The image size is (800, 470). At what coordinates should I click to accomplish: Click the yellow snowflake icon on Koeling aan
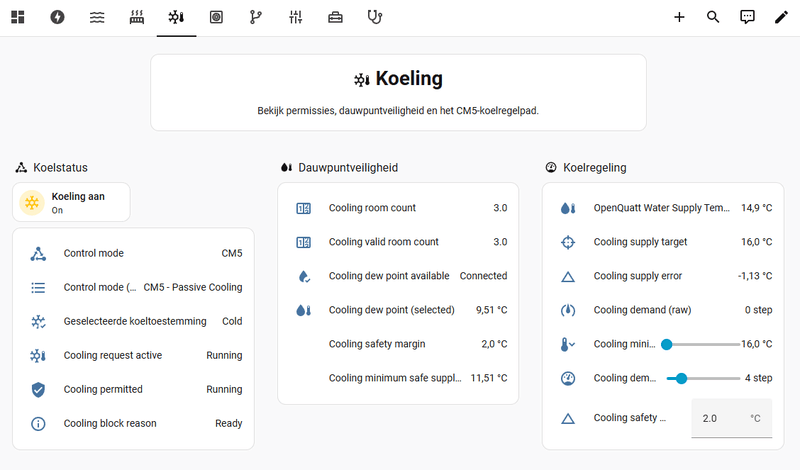point(32,203)
